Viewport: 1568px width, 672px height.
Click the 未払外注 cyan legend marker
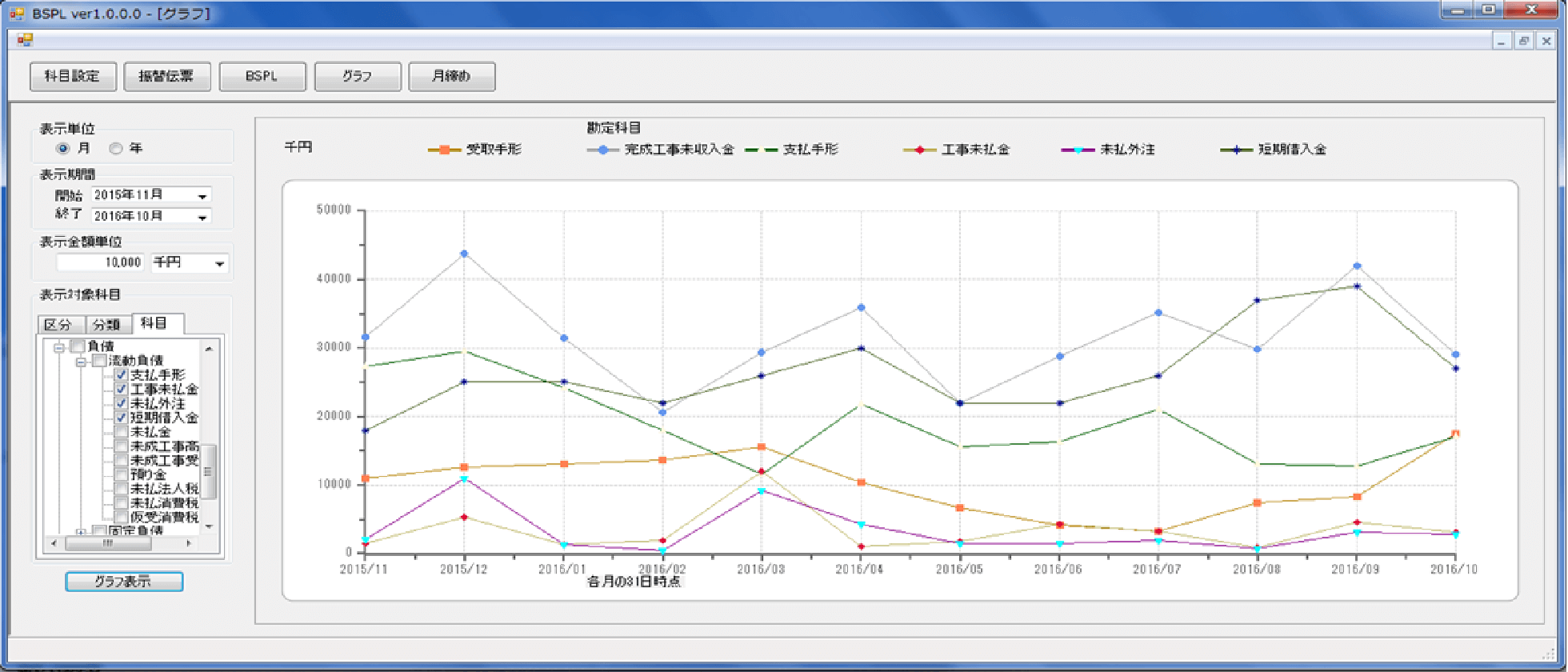[1078, 150]
